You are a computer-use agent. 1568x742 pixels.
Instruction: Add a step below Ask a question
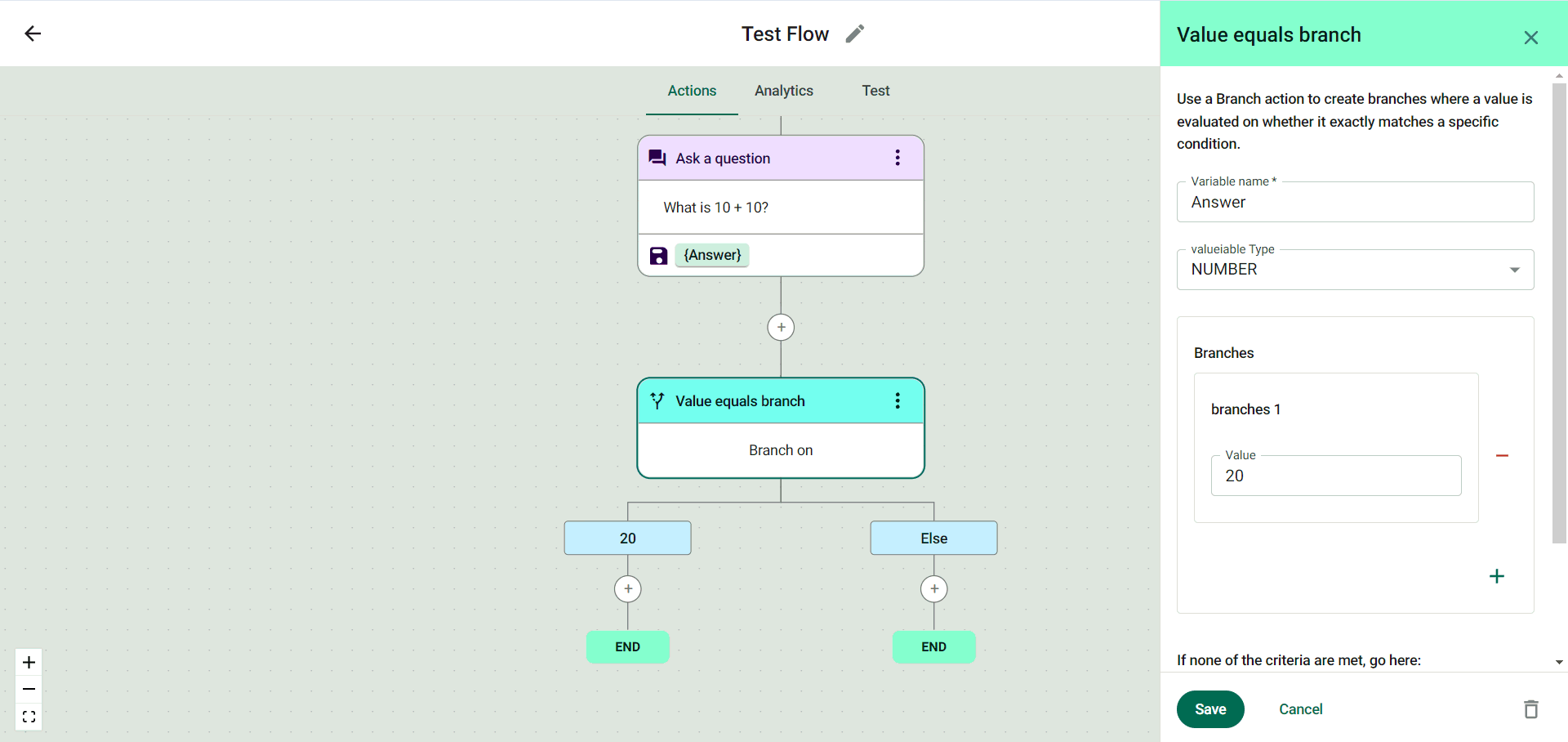pos(781,328)
